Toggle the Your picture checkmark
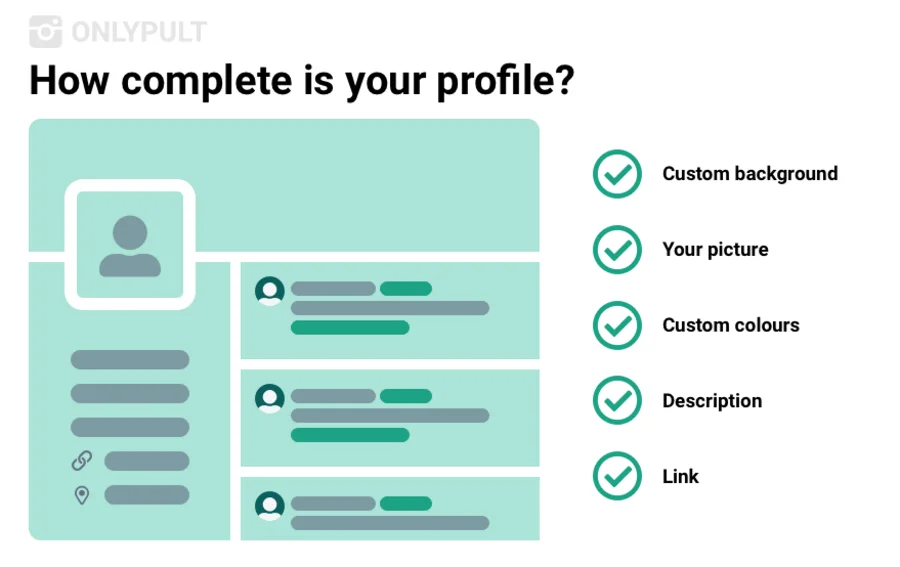 pos(617,250)
